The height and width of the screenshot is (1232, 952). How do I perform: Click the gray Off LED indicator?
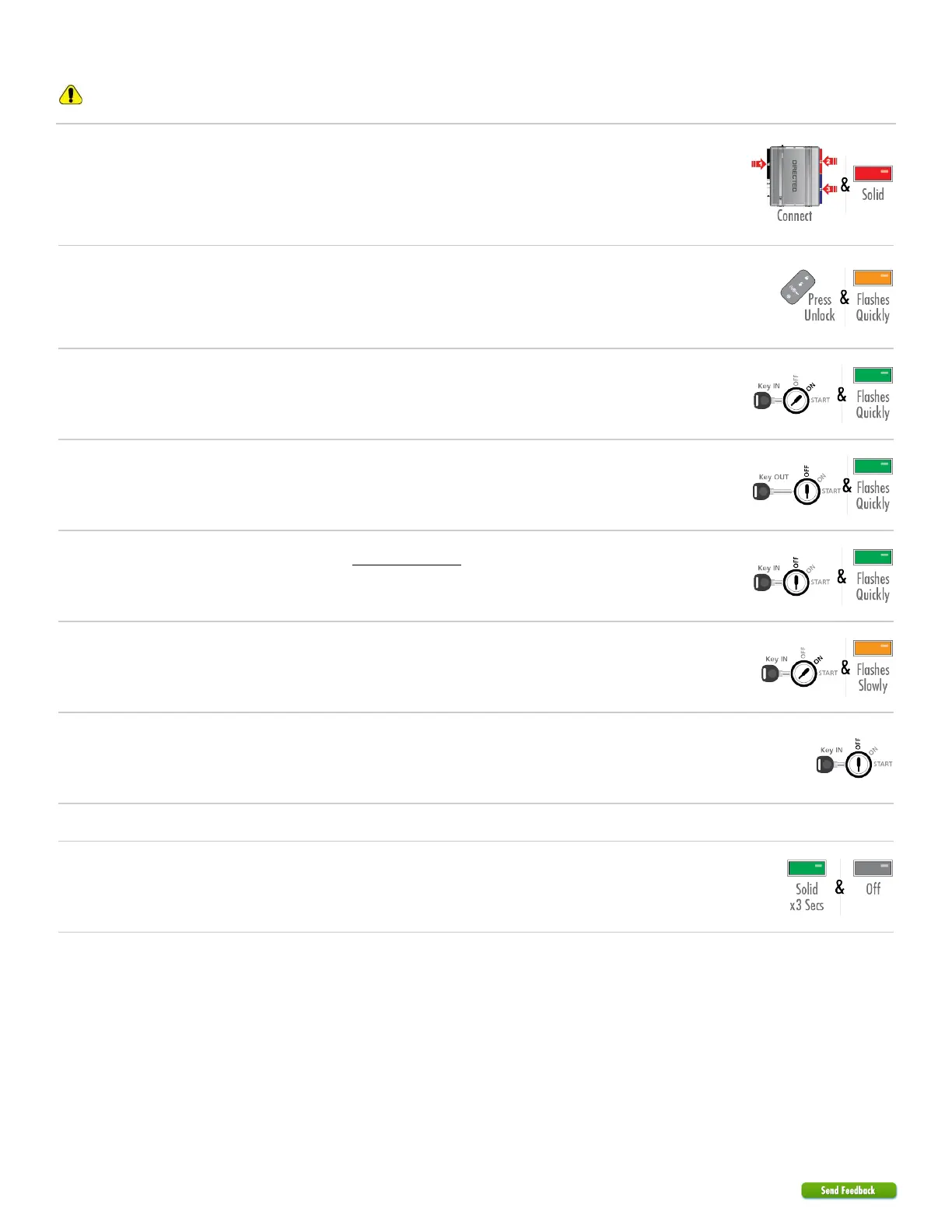click(x=873, y=868)
